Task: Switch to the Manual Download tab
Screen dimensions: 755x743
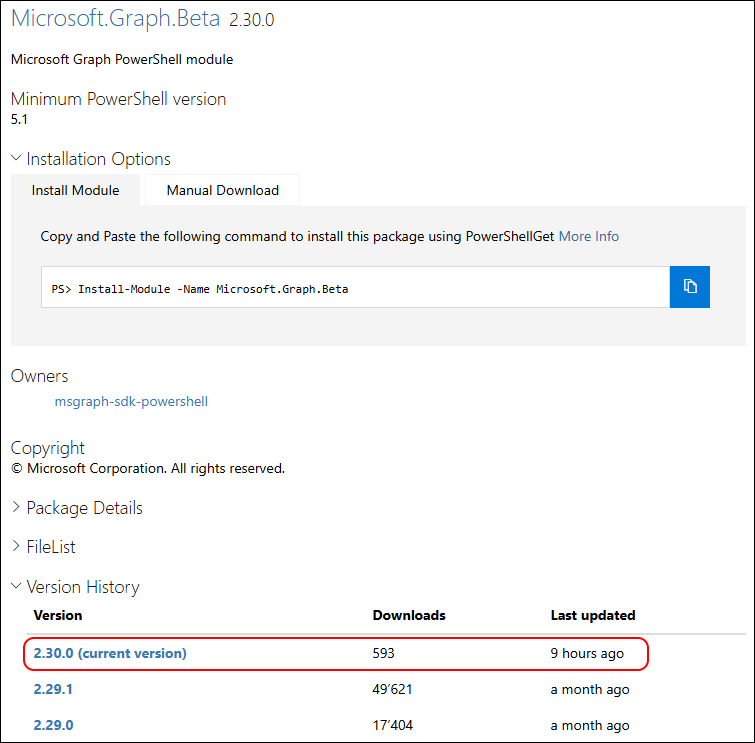Action: (222, 190)
